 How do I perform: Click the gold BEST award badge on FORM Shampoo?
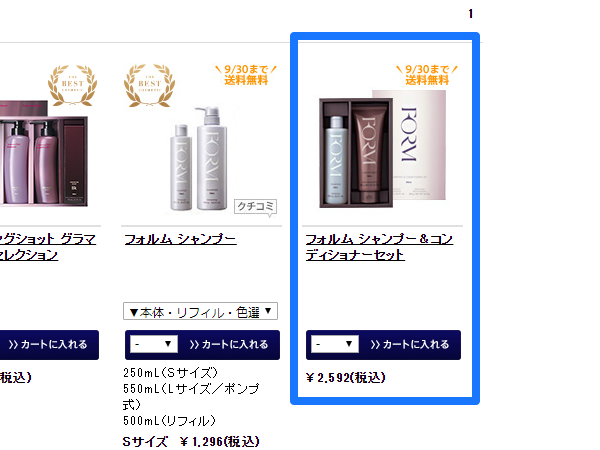(x=149, y=85)
